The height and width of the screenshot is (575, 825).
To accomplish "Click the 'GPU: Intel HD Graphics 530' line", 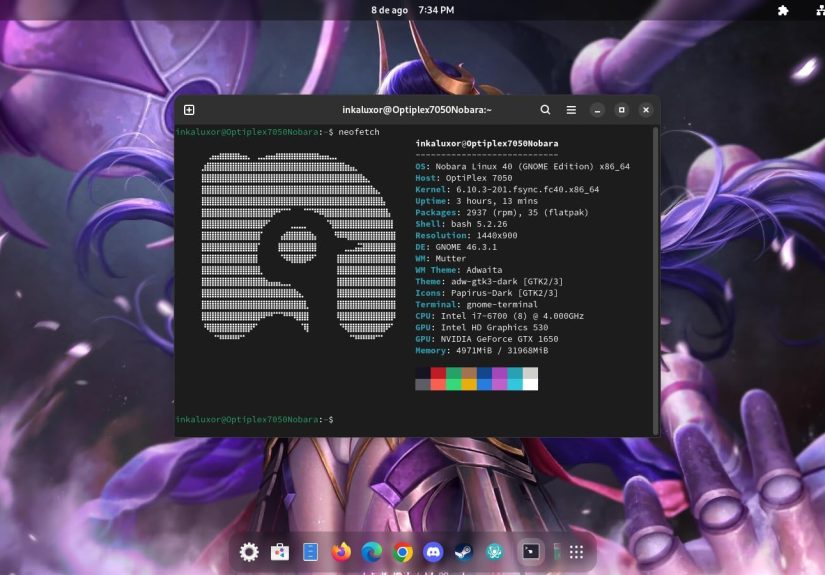I will coord(481,328).
